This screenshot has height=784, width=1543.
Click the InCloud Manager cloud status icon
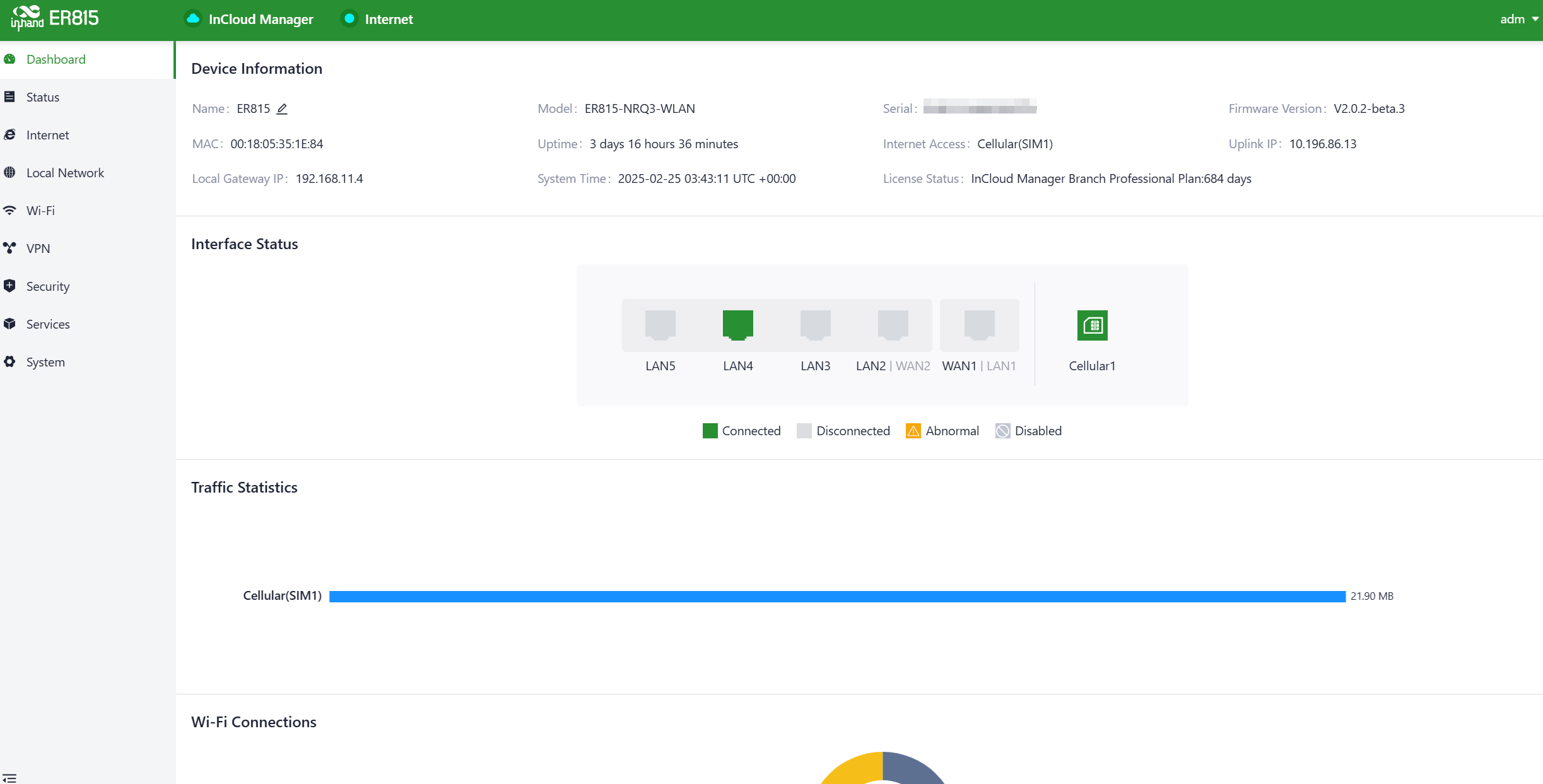click(x=193, y=19)
